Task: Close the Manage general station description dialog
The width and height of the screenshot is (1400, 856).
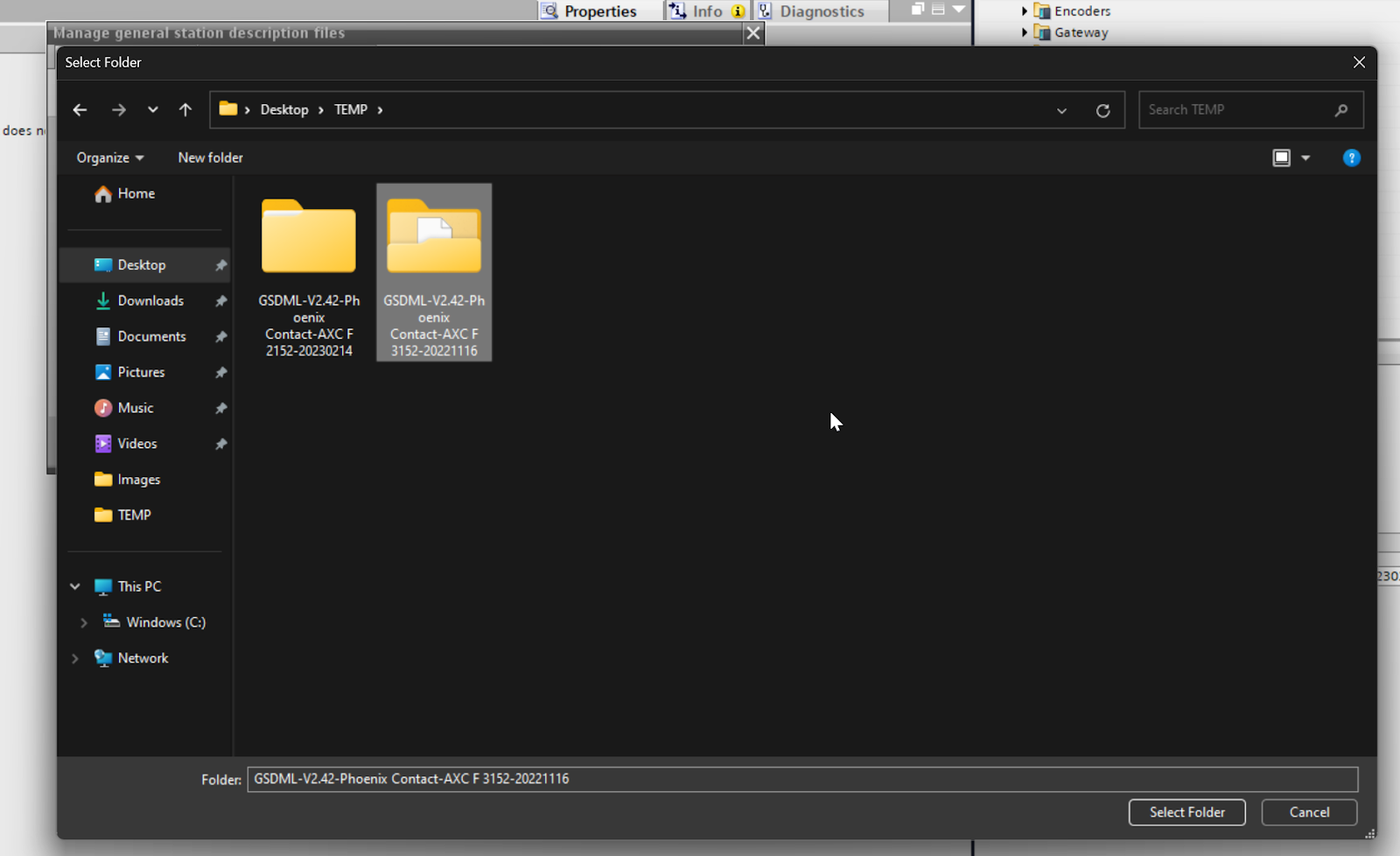Action: 753,33
